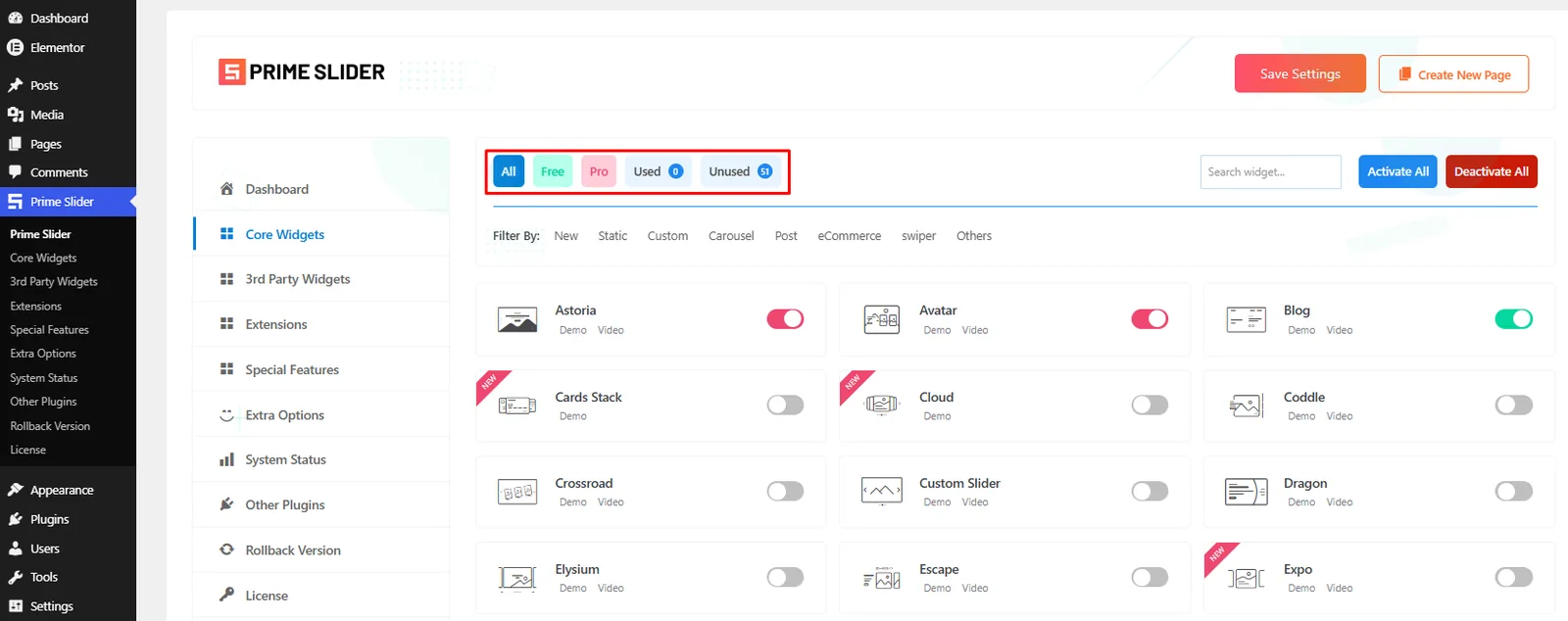Click the Astoria widget thumbnail icon
Screen dimensions: 1568x621
click(516, 319)
